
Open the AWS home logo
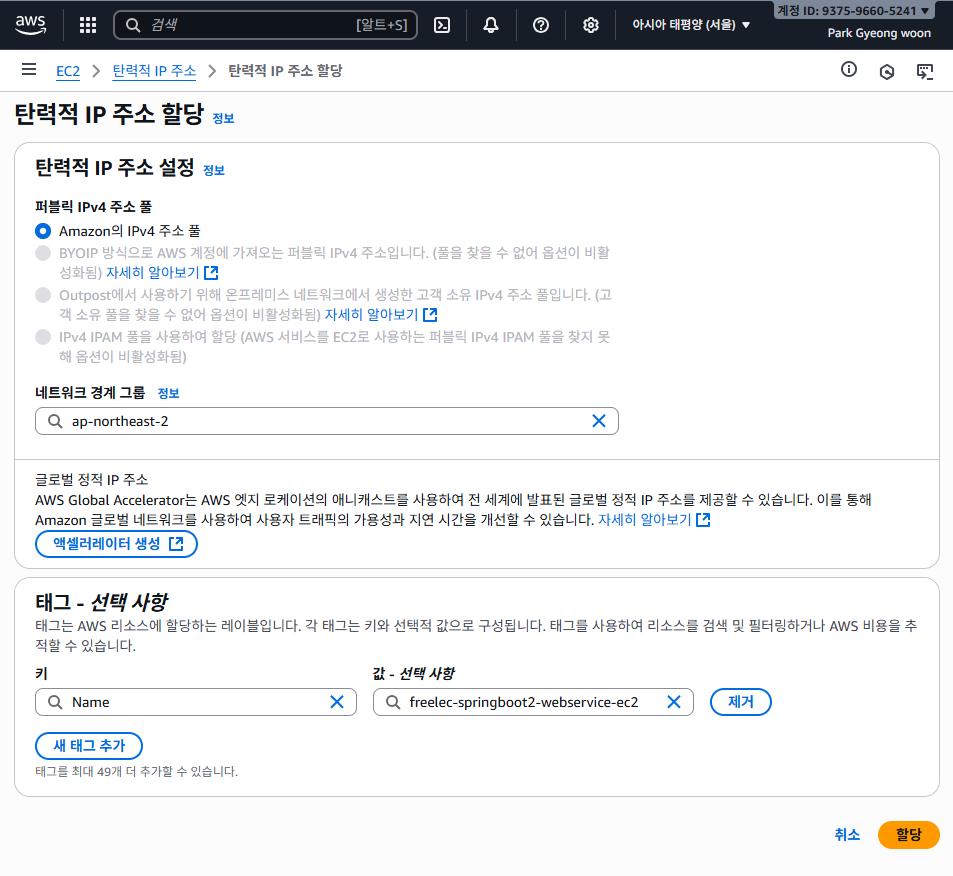click(x=30, y=24)
